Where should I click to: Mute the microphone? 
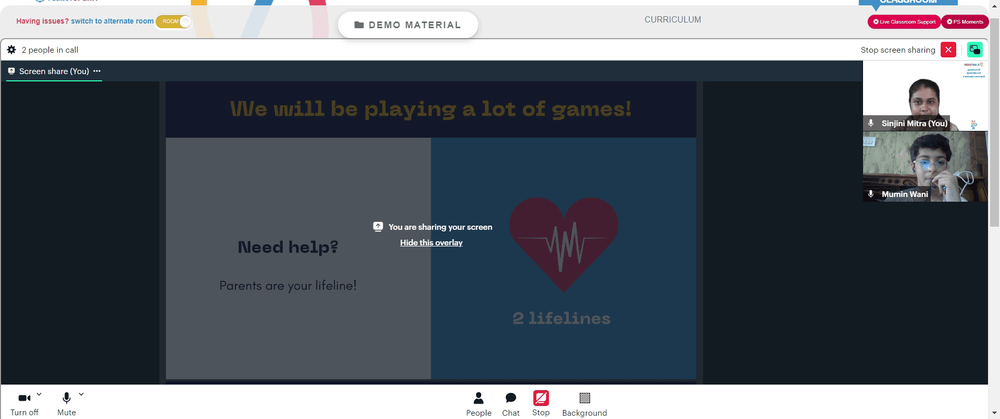(x=66, y=404)
